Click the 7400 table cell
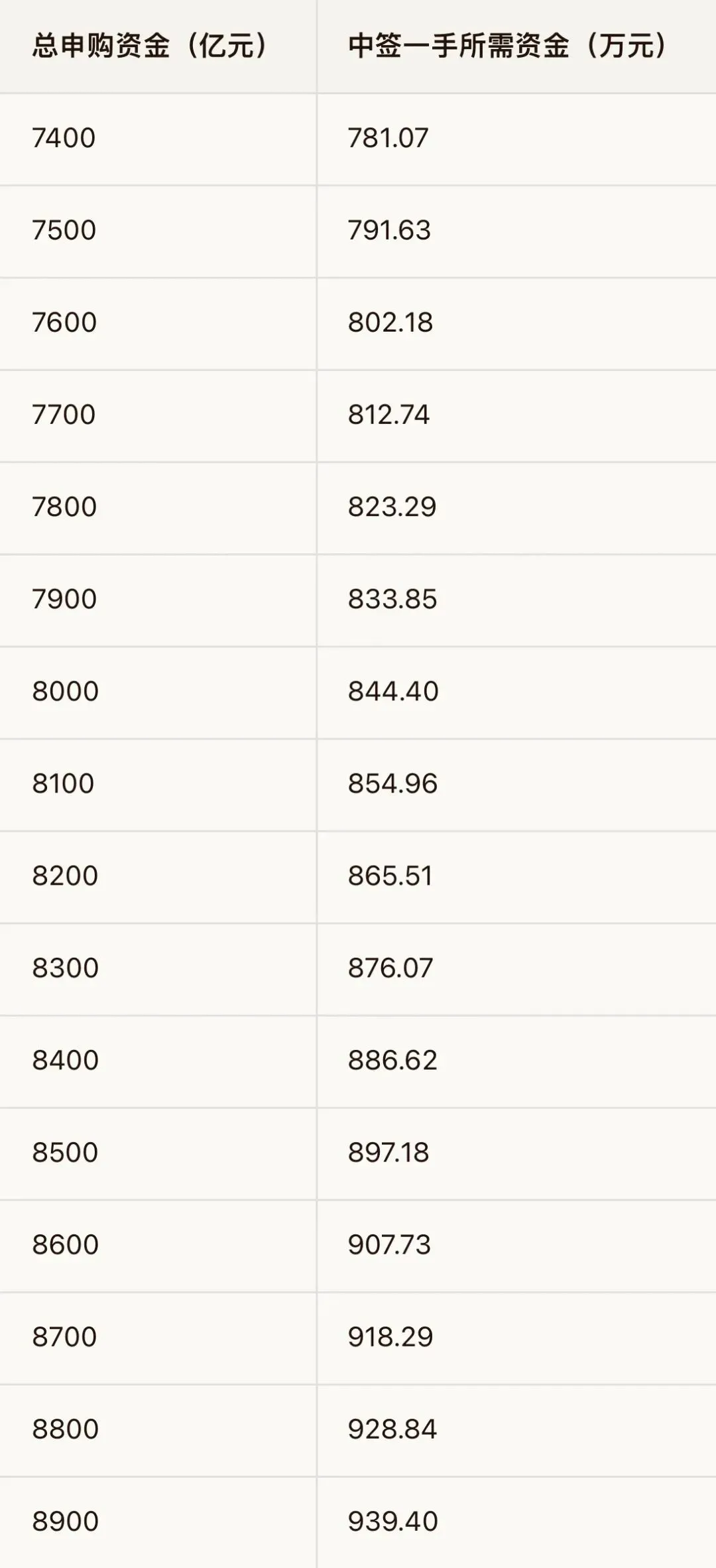 pos(158,139)
